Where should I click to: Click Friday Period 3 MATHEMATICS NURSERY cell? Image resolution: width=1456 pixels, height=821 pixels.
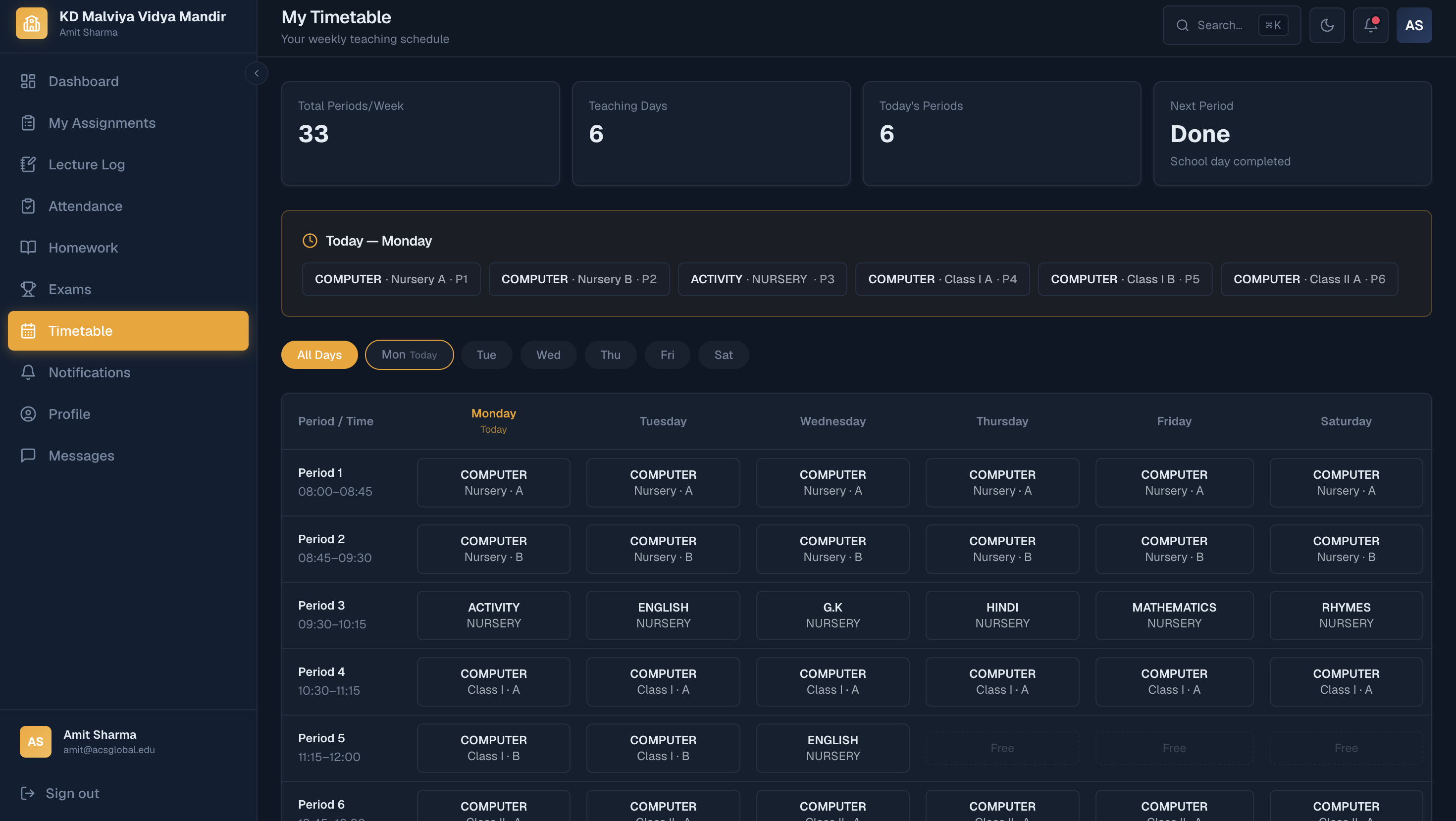pyautogui.click(x=1174, y=616)
